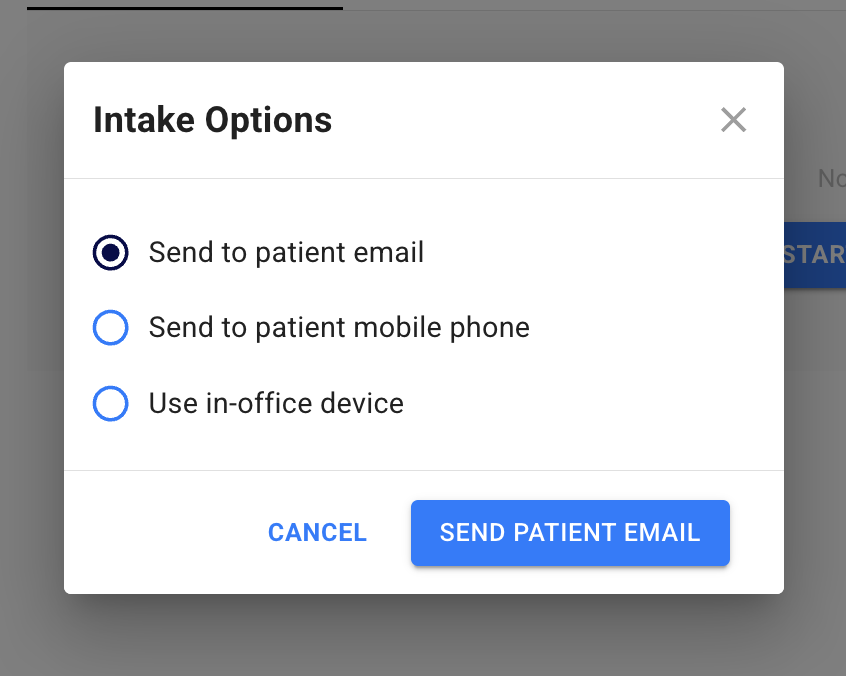Click header space between title and X icon
Viewport: 846px width, 676px height.
pyautogui.click(x=520, y=120)
